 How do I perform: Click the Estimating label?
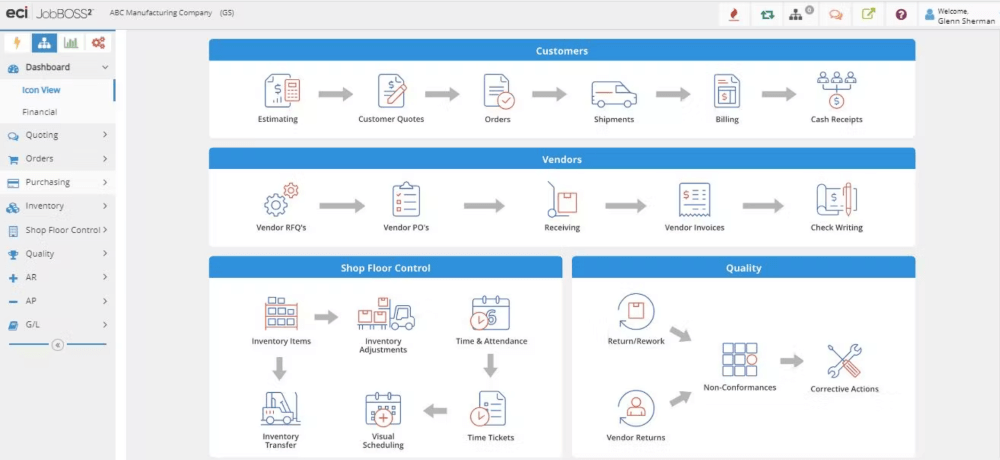click(277, 119)
